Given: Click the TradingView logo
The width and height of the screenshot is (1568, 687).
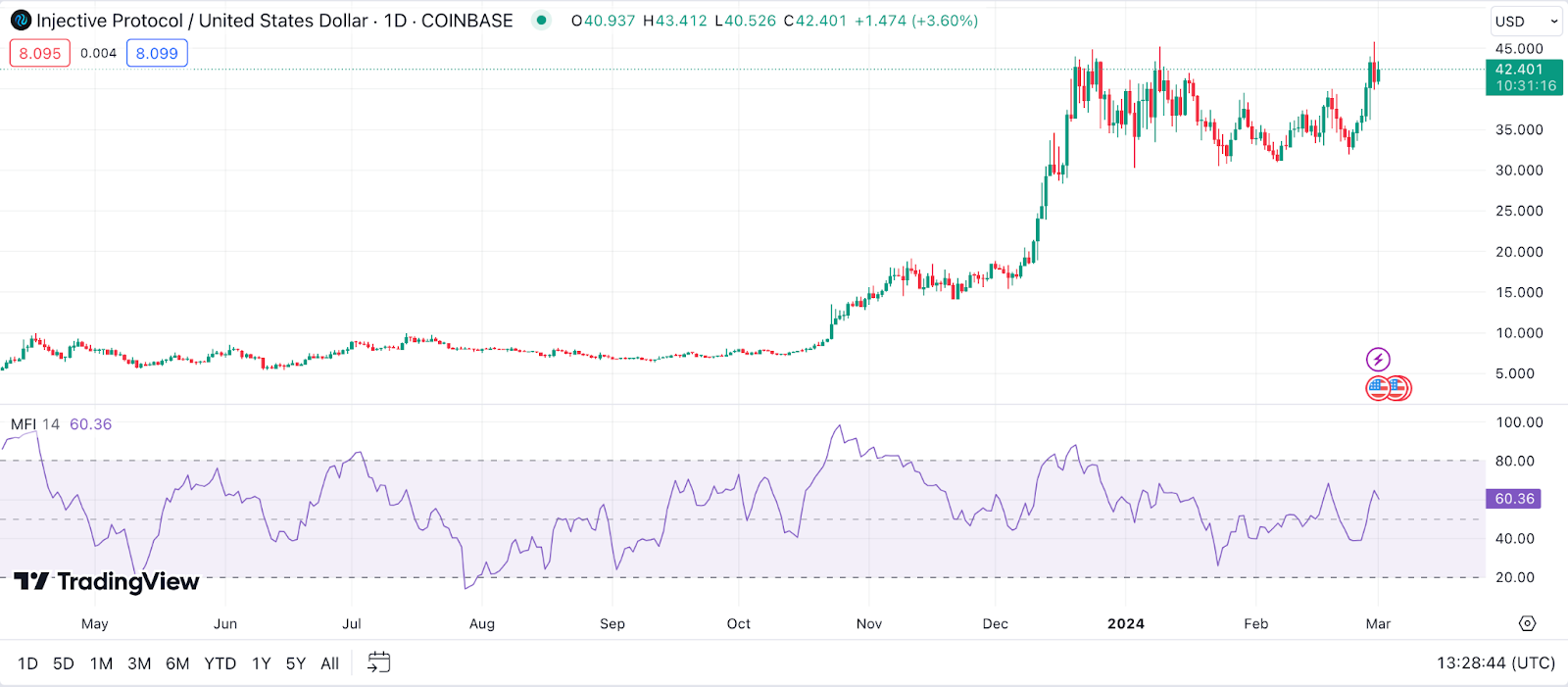Looking at the screenshot, I should pos(107,582).
